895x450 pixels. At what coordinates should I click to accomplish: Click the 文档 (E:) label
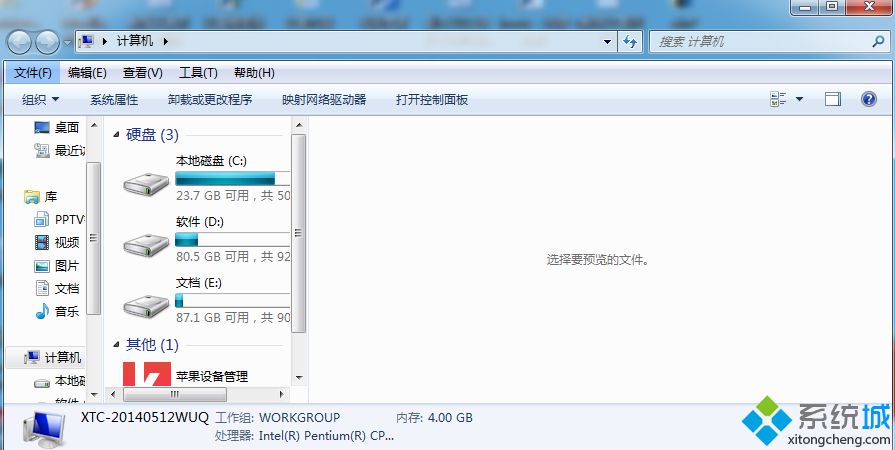tap(199, 283)
